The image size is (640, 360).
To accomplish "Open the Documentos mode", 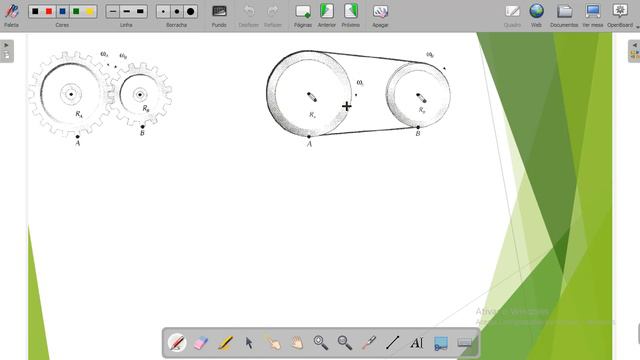I will [x=564, y=15].
